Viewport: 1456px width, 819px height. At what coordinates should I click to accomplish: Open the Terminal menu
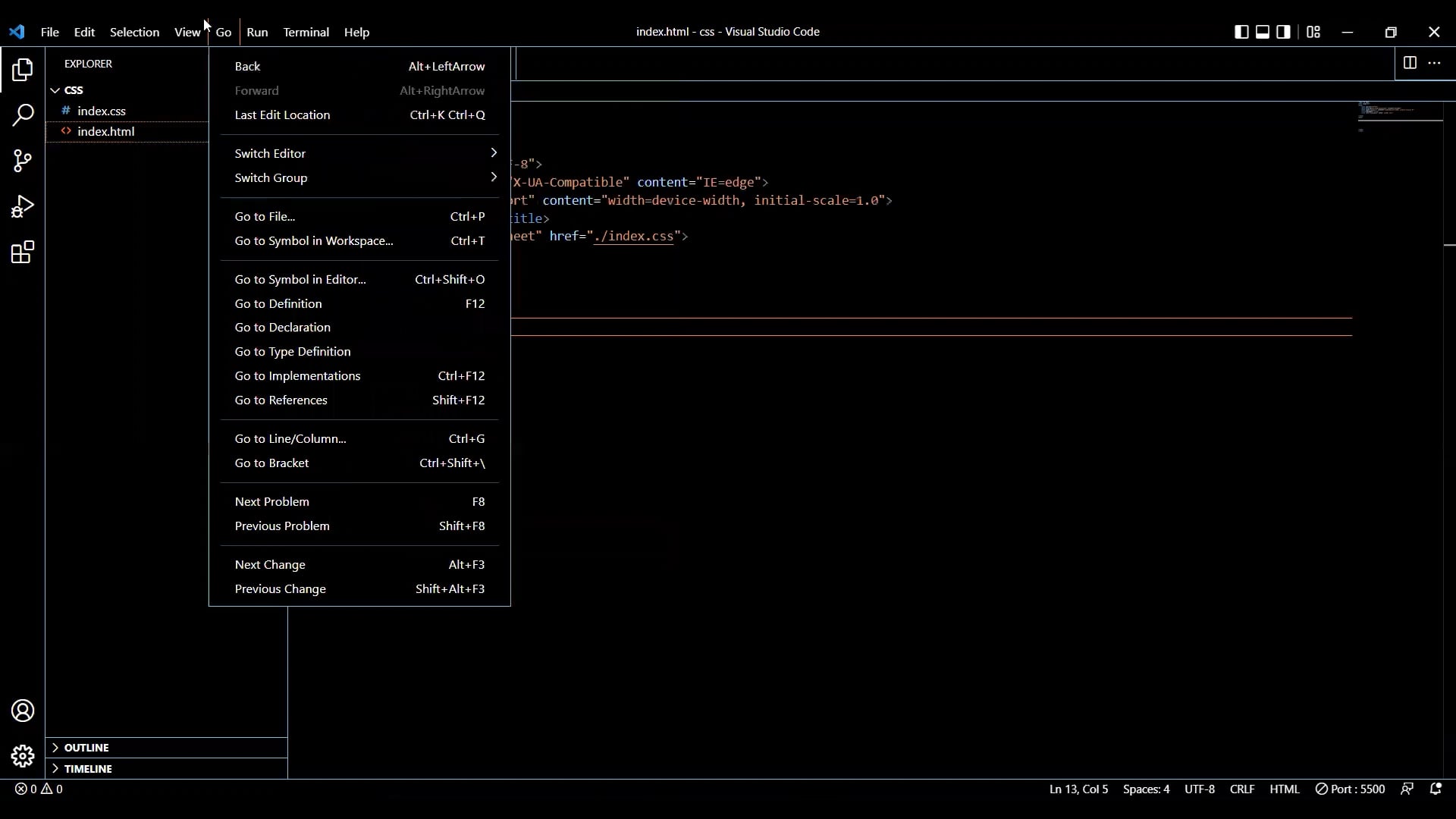tap(306, 32)
